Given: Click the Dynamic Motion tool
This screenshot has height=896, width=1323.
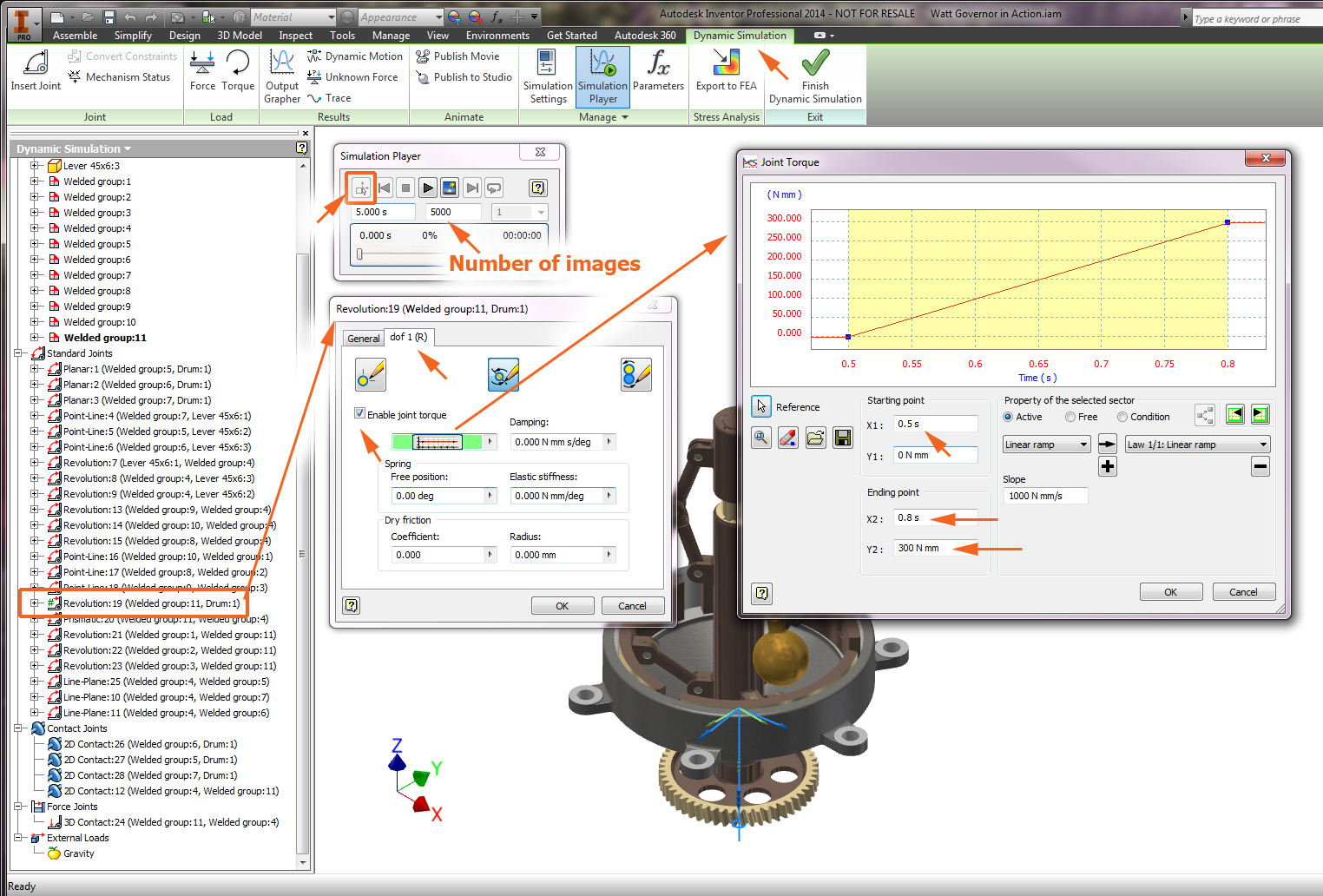Looking at the screenshot, I should click(x=355, y=56).
